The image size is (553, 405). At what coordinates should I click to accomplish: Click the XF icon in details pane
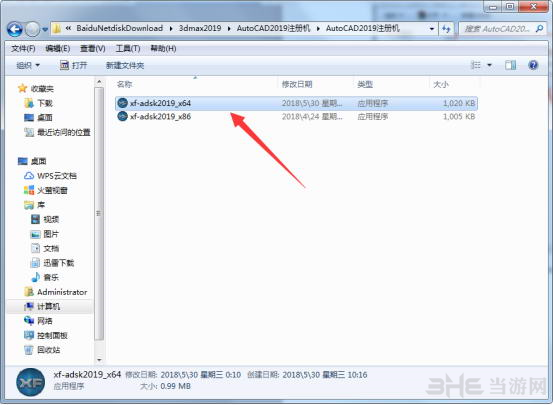(x=30, y=382)
